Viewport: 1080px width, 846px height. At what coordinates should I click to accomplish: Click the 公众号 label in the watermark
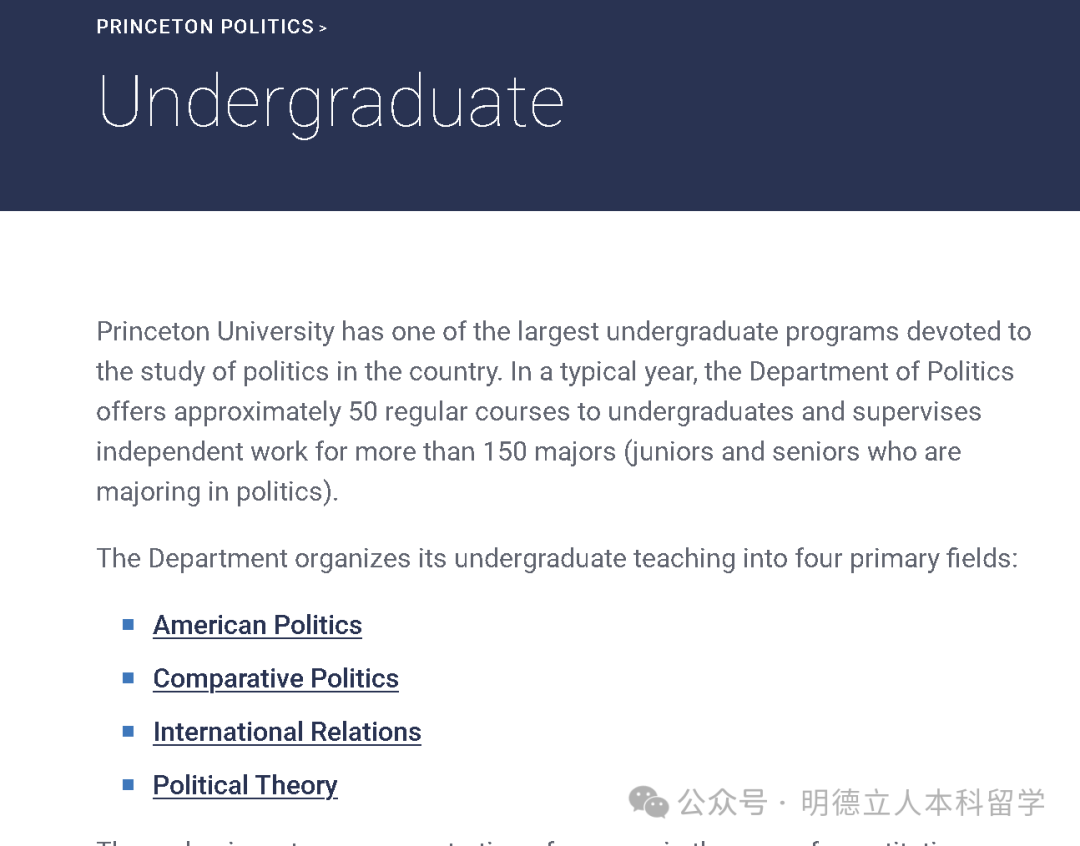722,802
